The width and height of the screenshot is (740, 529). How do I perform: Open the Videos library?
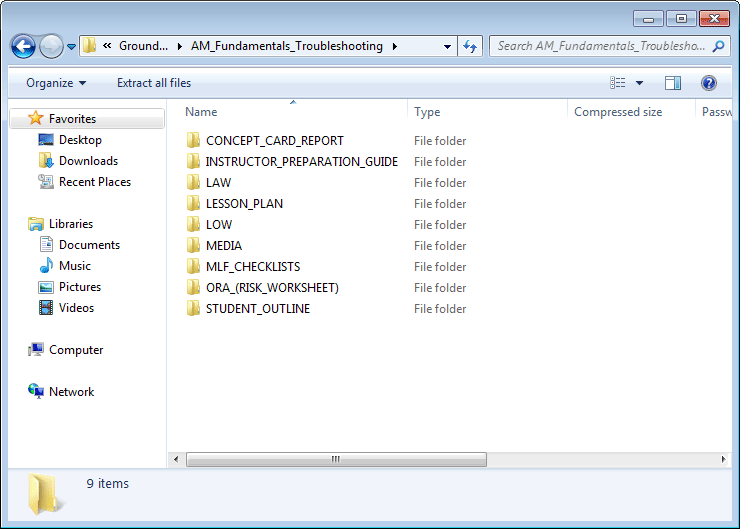pyautogui.click(x=76, y=308)
